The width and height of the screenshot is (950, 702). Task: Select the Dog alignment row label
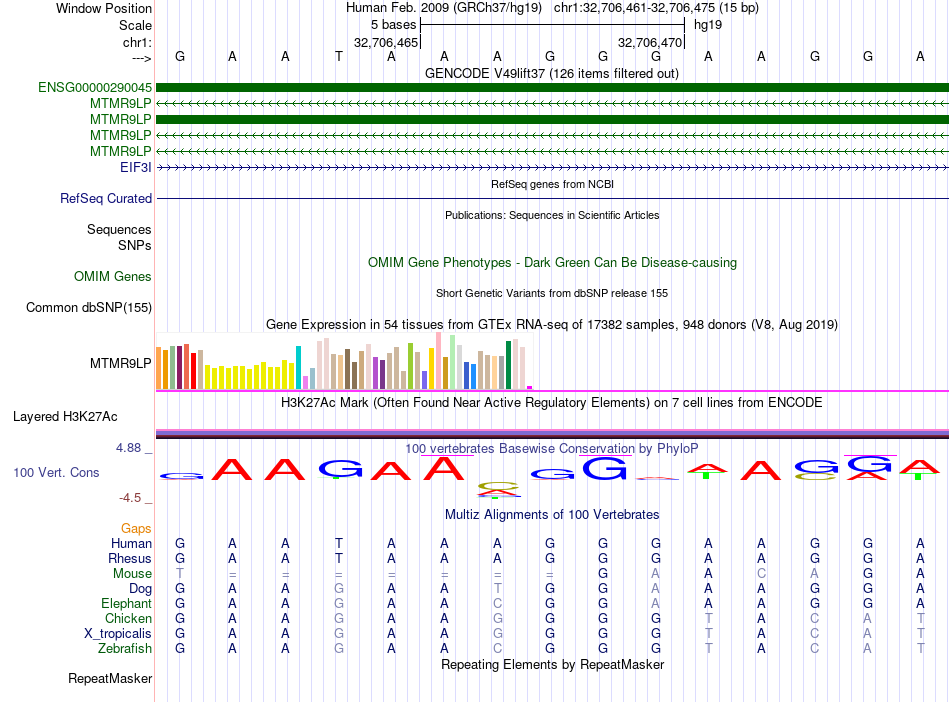140,588
